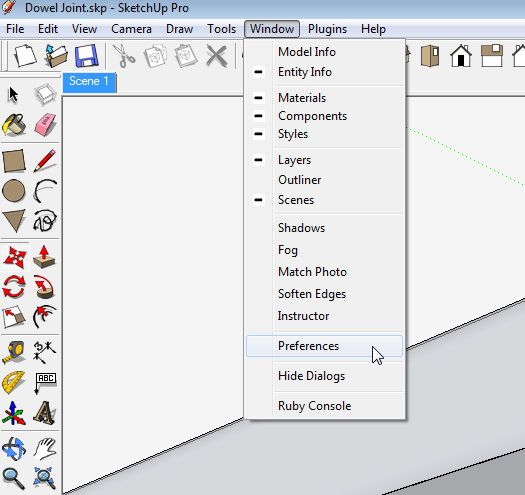525x495 pixels.
Task: Choose Ruby Console menu entry
Action: coord(325,406)
